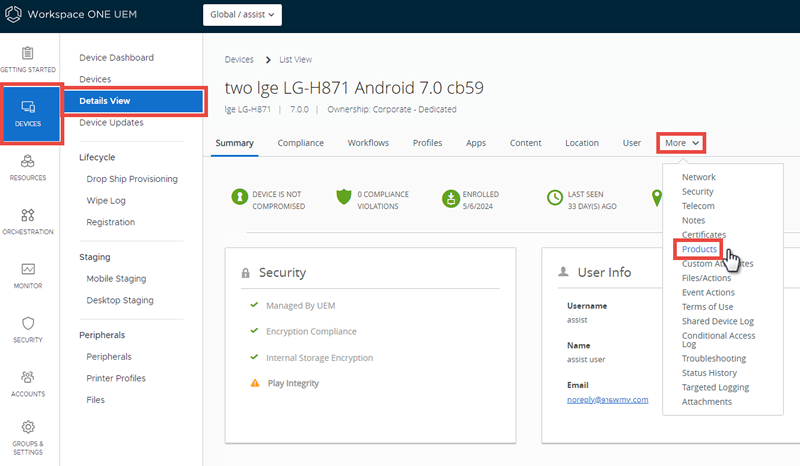
Task: Choose Telecom from the More menu
Action: 698,206
